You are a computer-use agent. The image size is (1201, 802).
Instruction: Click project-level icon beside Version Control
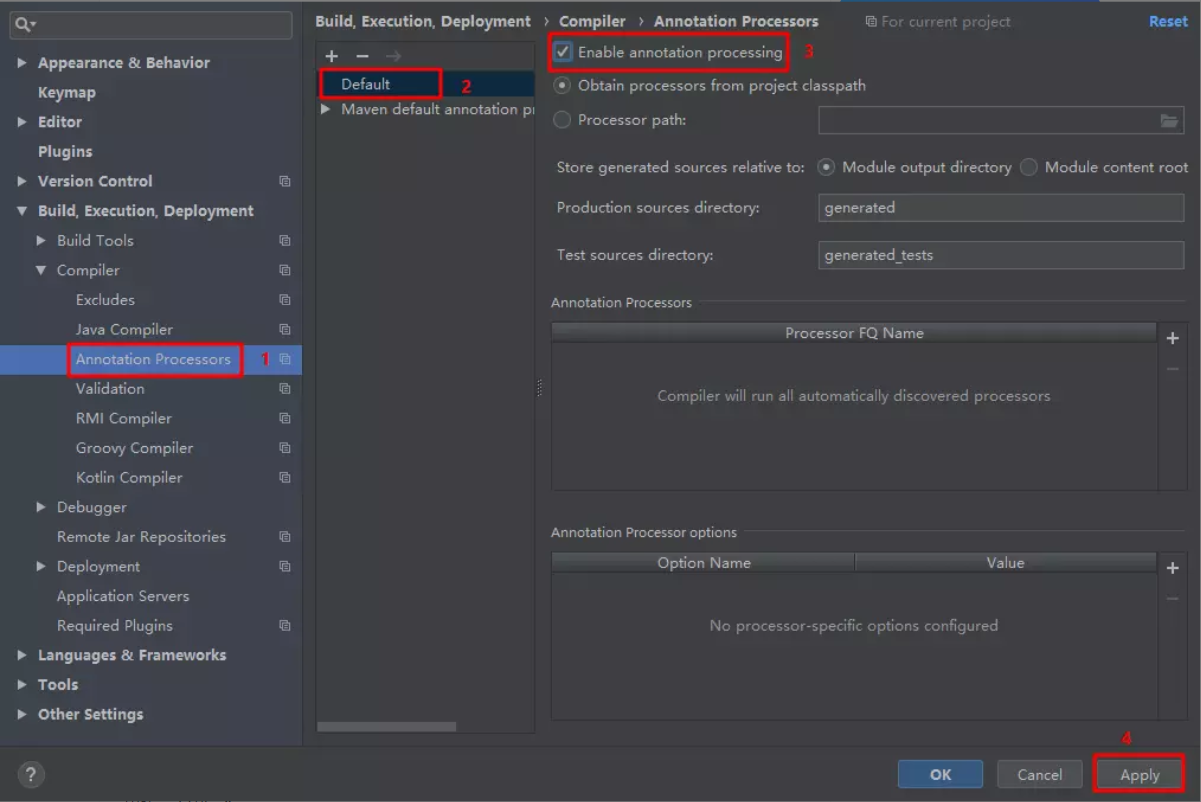tap(285, 182)
